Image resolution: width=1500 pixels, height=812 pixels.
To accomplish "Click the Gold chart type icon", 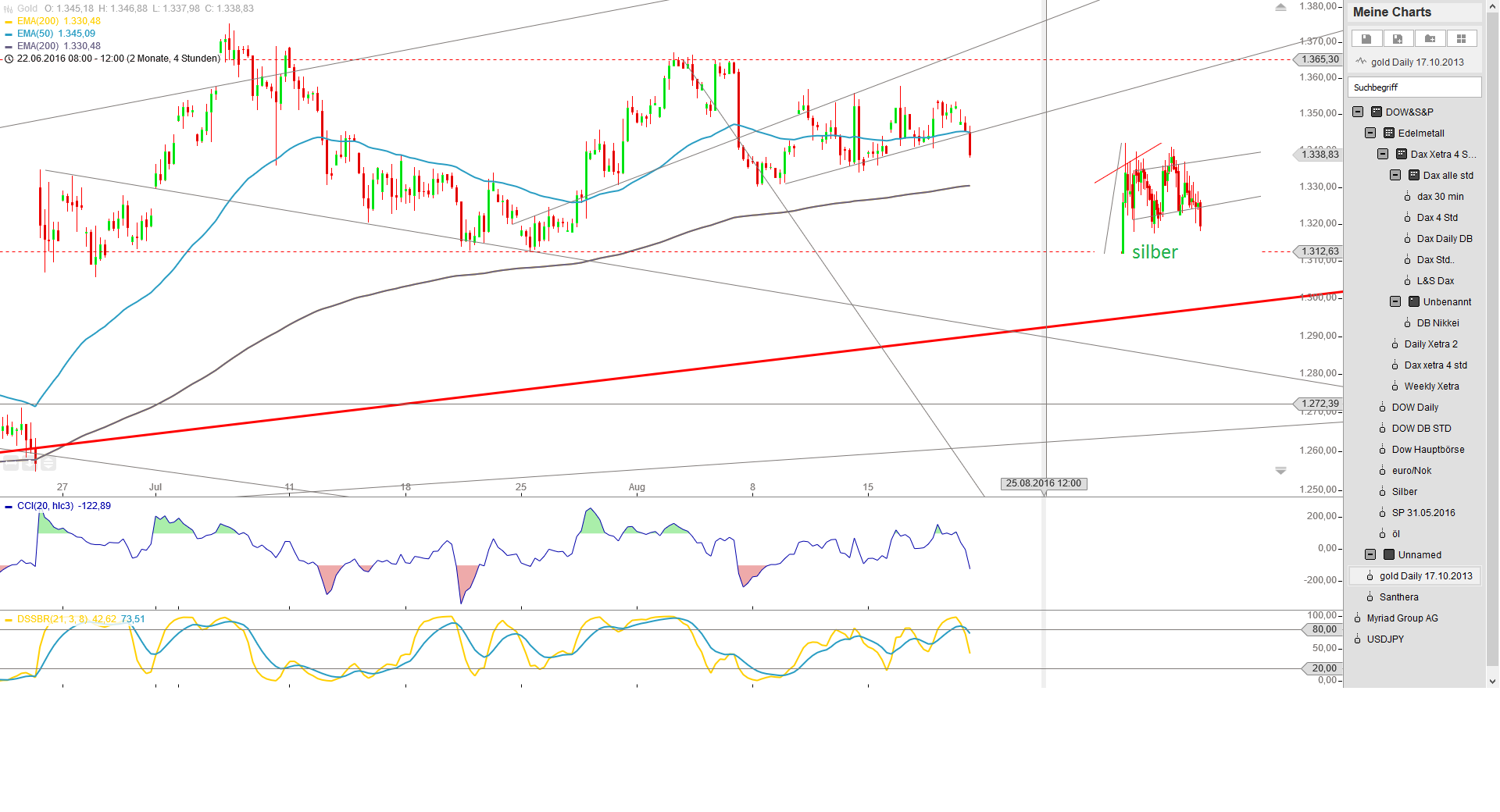I will 9,9.
